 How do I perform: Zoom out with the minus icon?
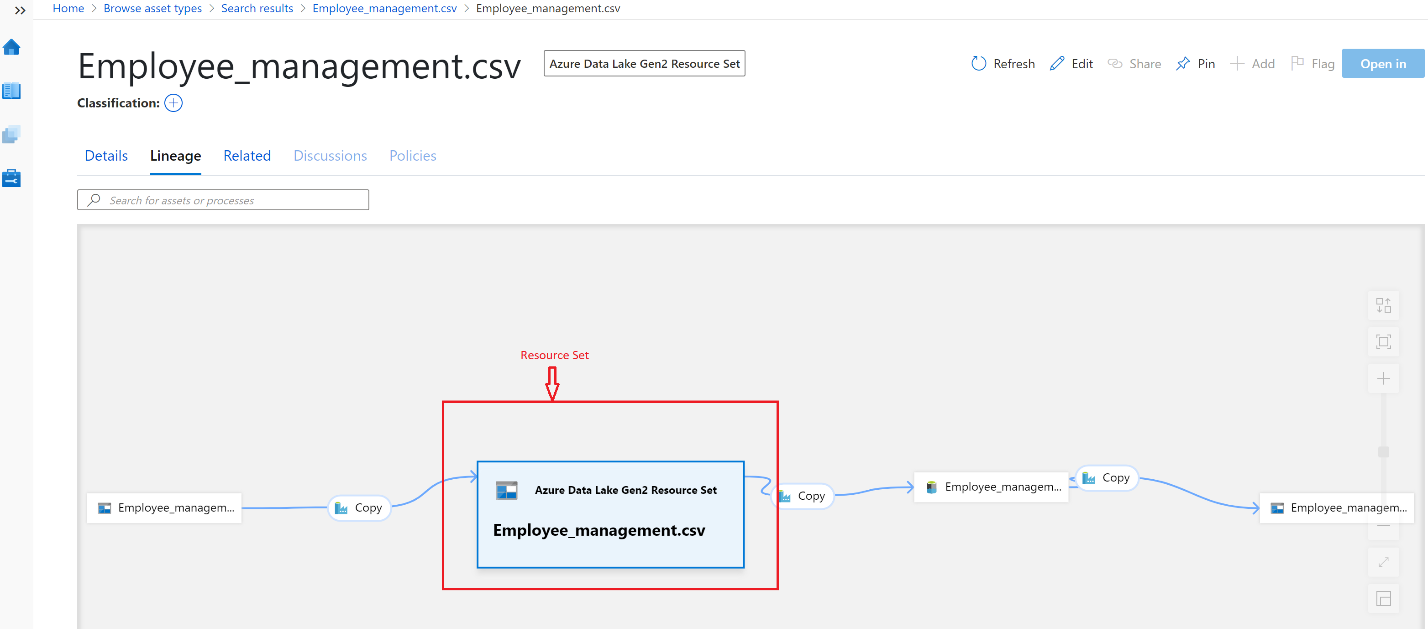tap(1384, 525)
